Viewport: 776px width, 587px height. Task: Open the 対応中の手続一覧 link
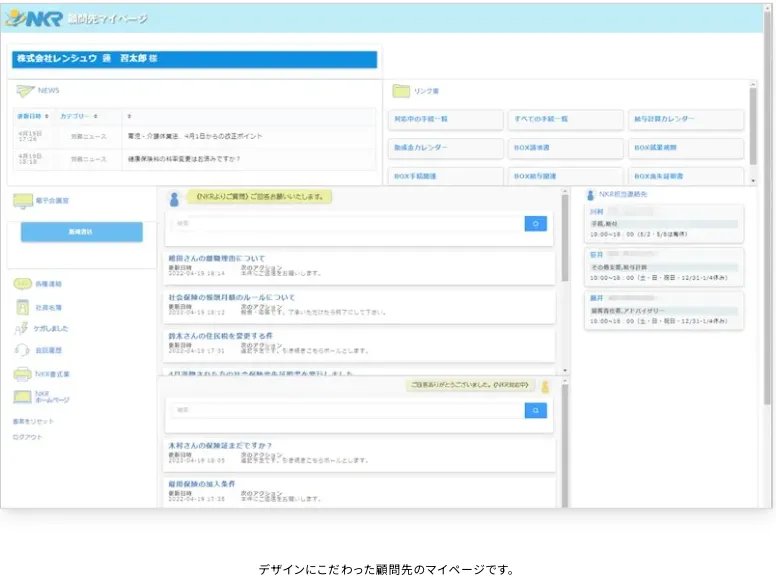pos(445,119)
